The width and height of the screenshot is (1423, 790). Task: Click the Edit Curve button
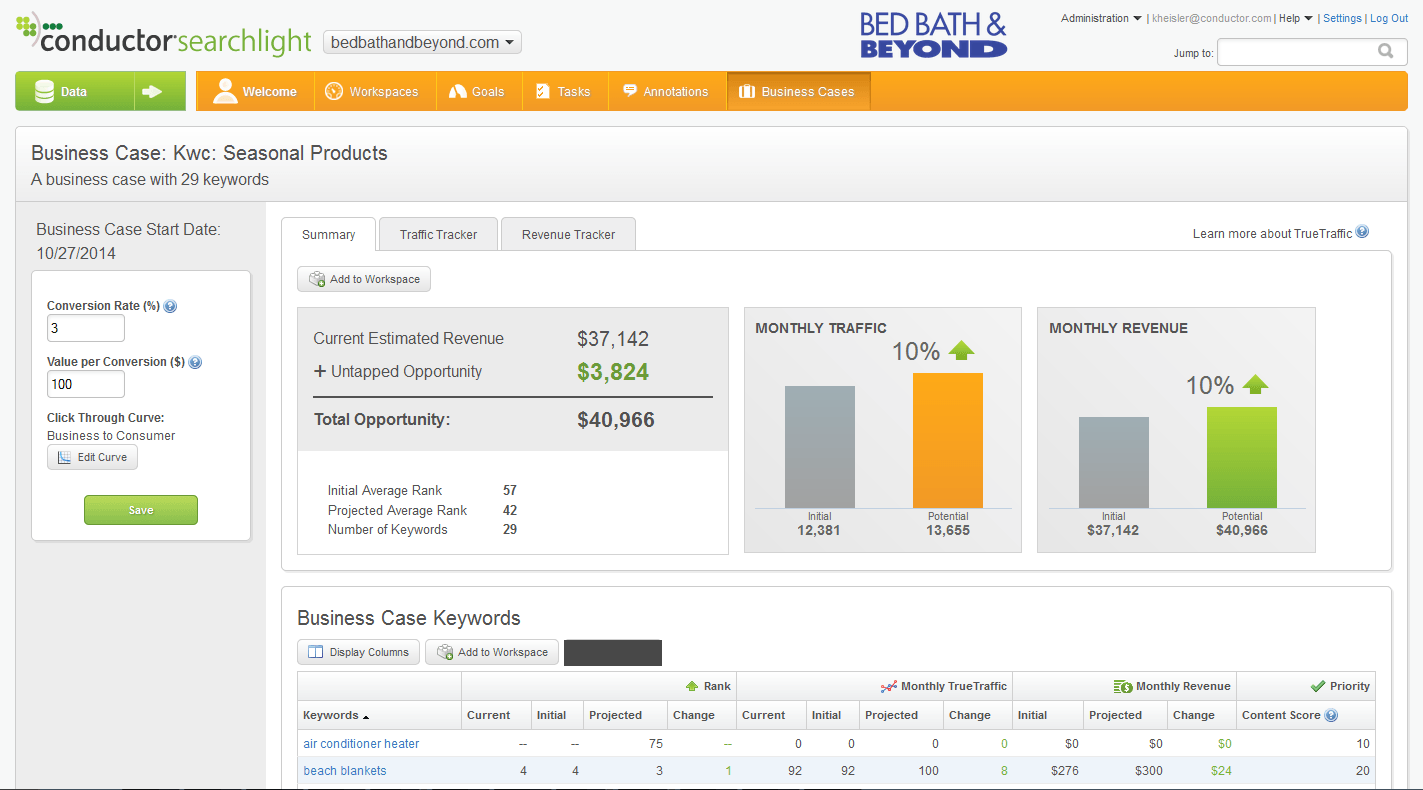(92, 457)
